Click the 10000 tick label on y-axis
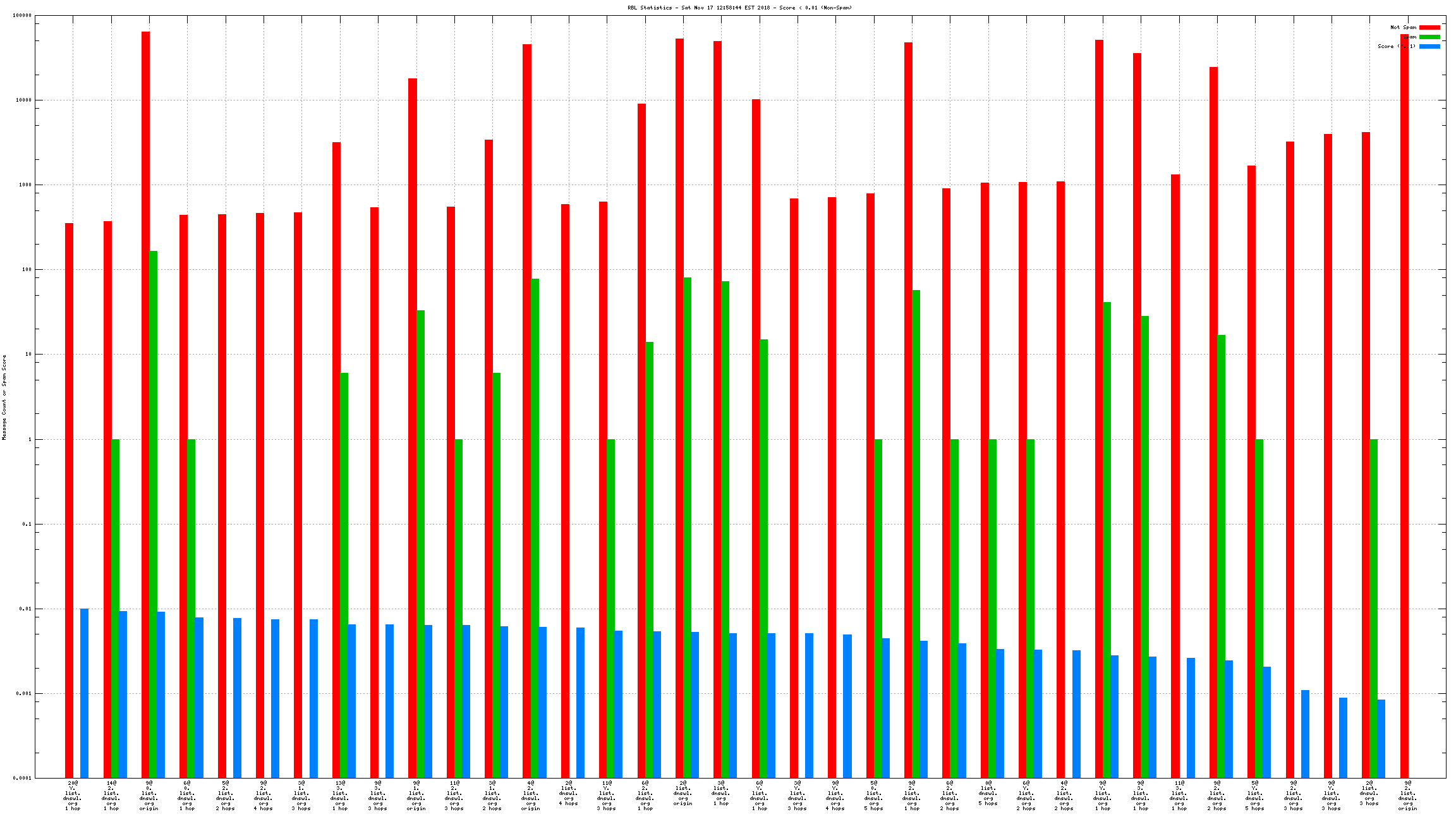 [x=23, y=100]
